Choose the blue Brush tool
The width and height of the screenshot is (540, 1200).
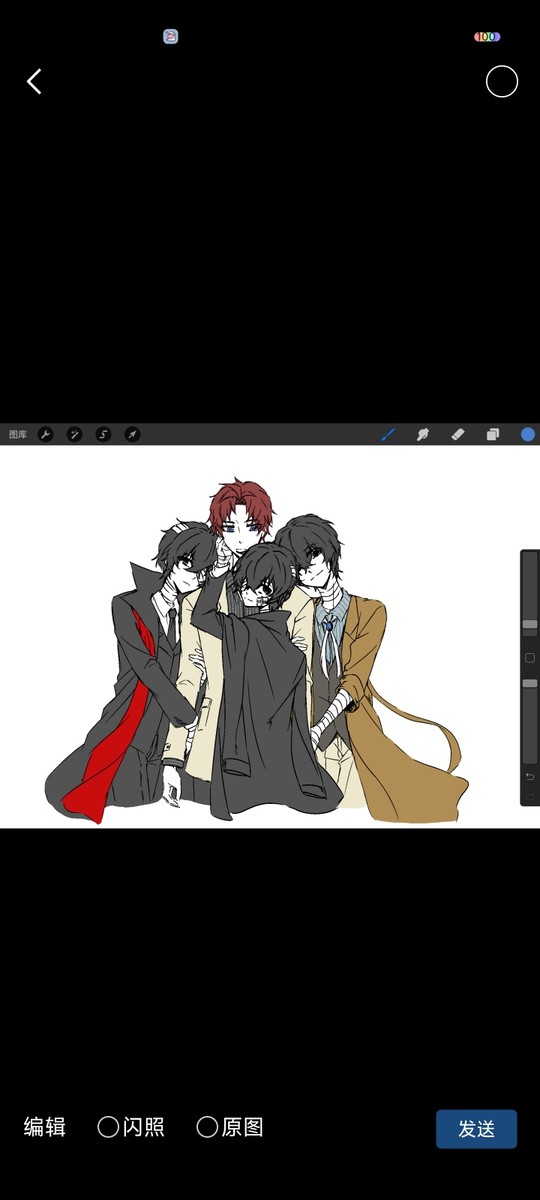click(x=389, y=434)
